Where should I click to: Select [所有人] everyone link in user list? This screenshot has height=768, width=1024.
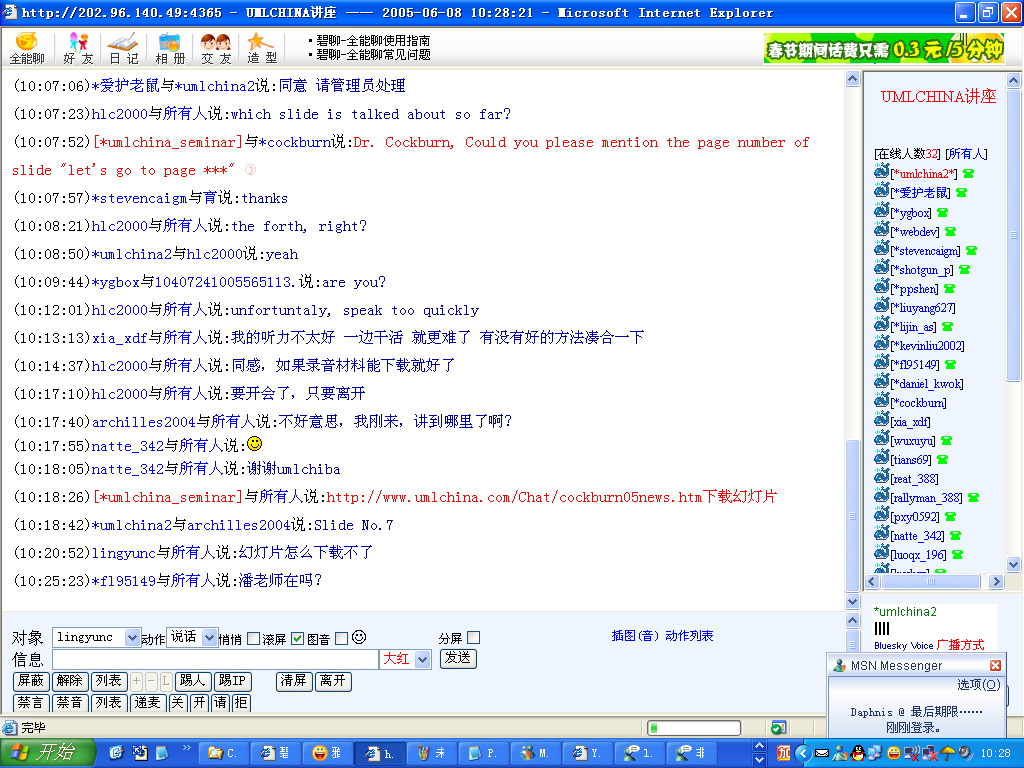(967, 154)
